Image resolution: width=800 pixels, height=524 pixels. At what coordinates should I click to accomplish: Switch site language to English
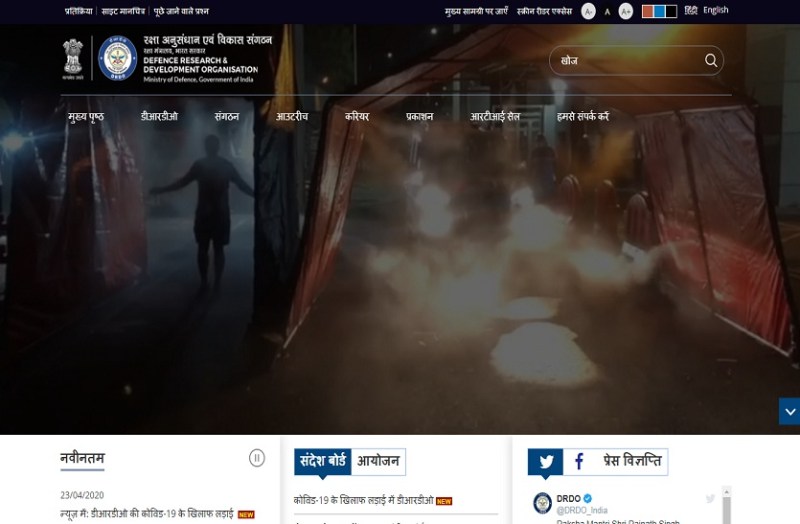coord(716,10)
